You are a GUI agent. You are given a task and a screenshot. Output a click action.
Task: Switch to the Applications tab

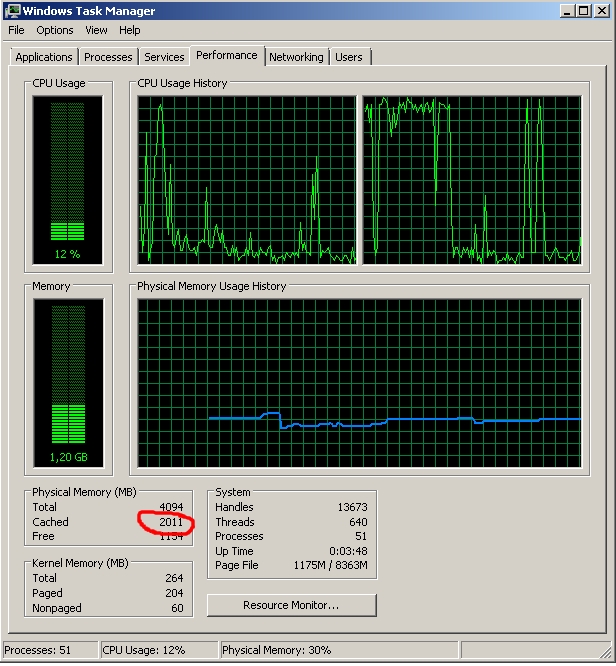tap(44, 57)
